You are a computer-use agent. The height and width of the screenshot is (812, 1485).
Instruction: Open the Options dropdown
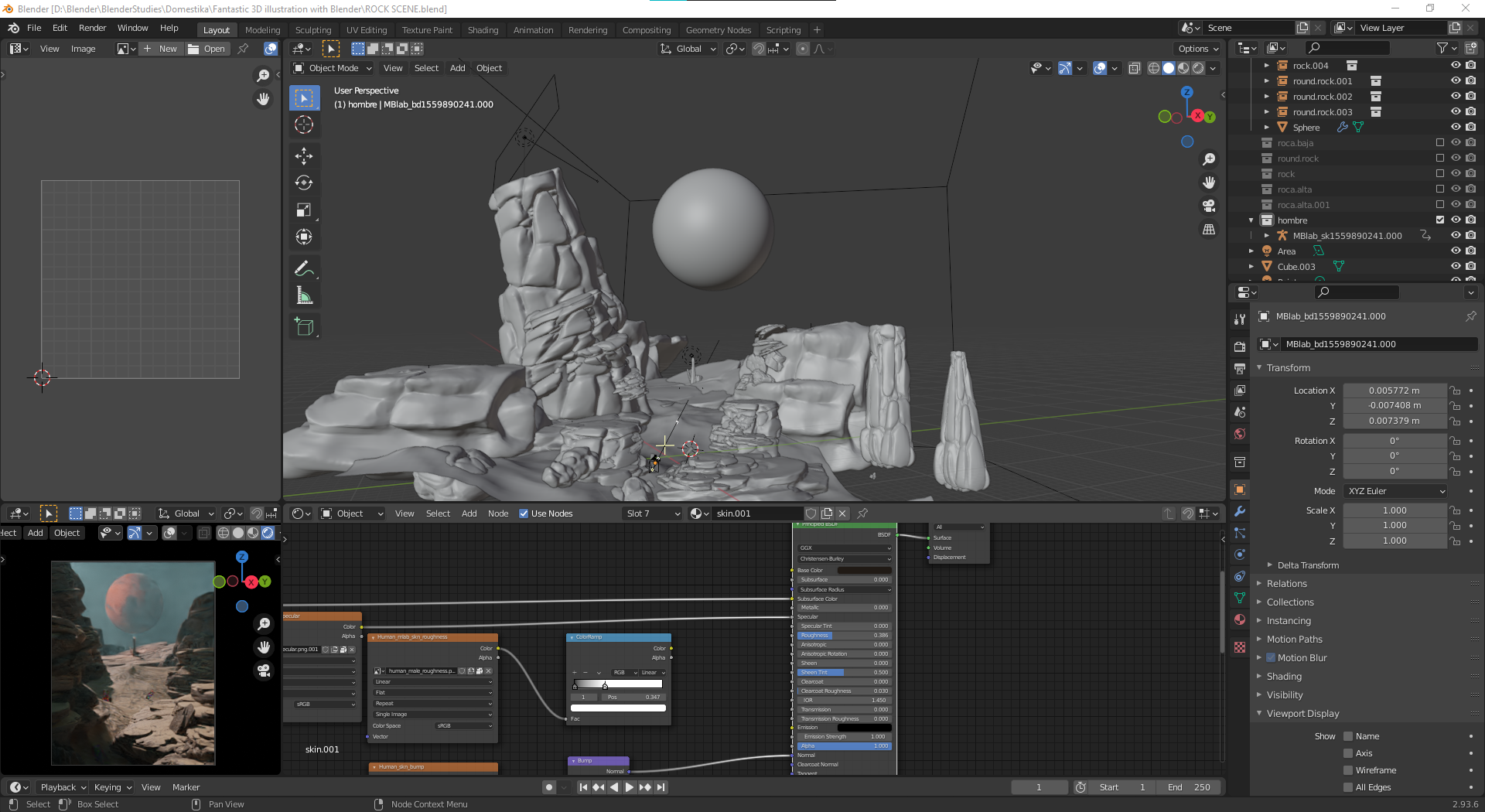[1198, 49]
